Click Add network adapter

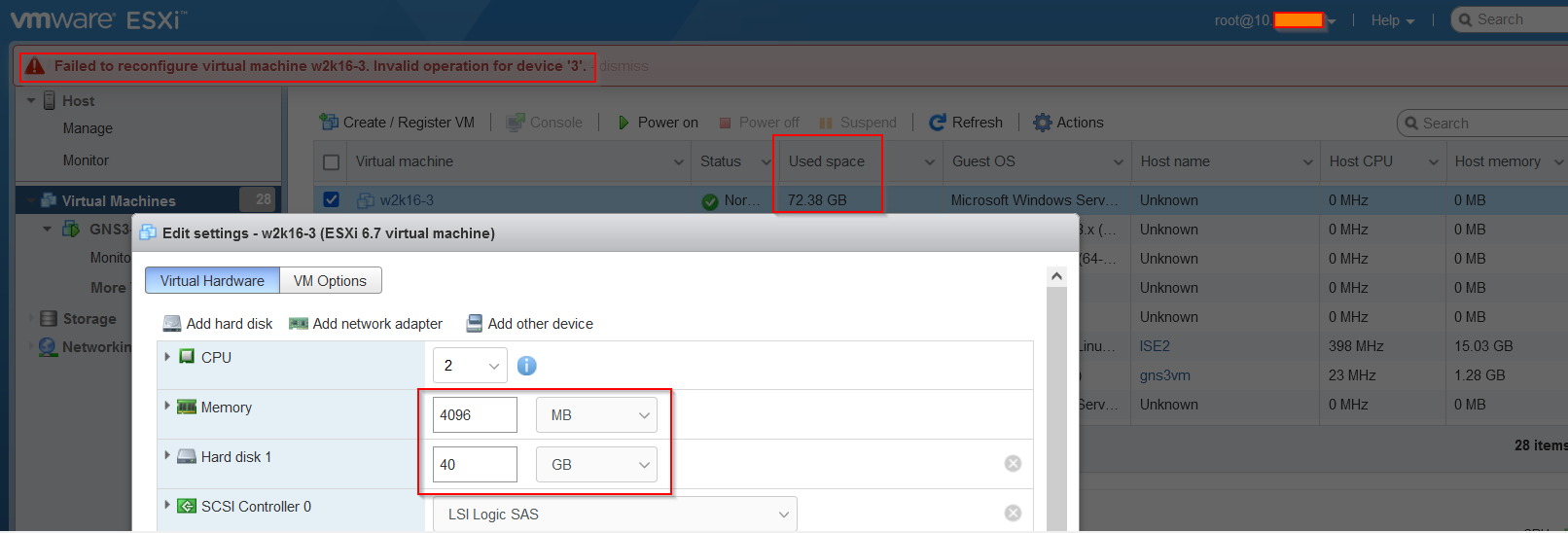tap(366, 324)
